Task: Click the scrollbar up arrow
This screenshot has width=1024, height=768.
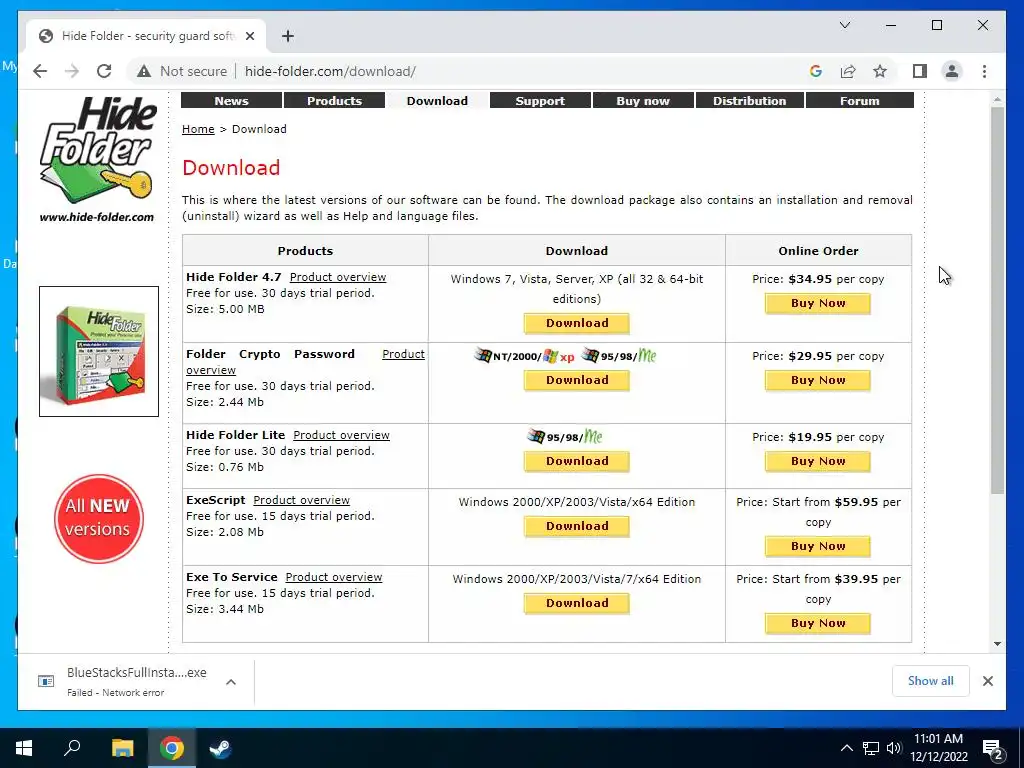Action: click(997, 100)
